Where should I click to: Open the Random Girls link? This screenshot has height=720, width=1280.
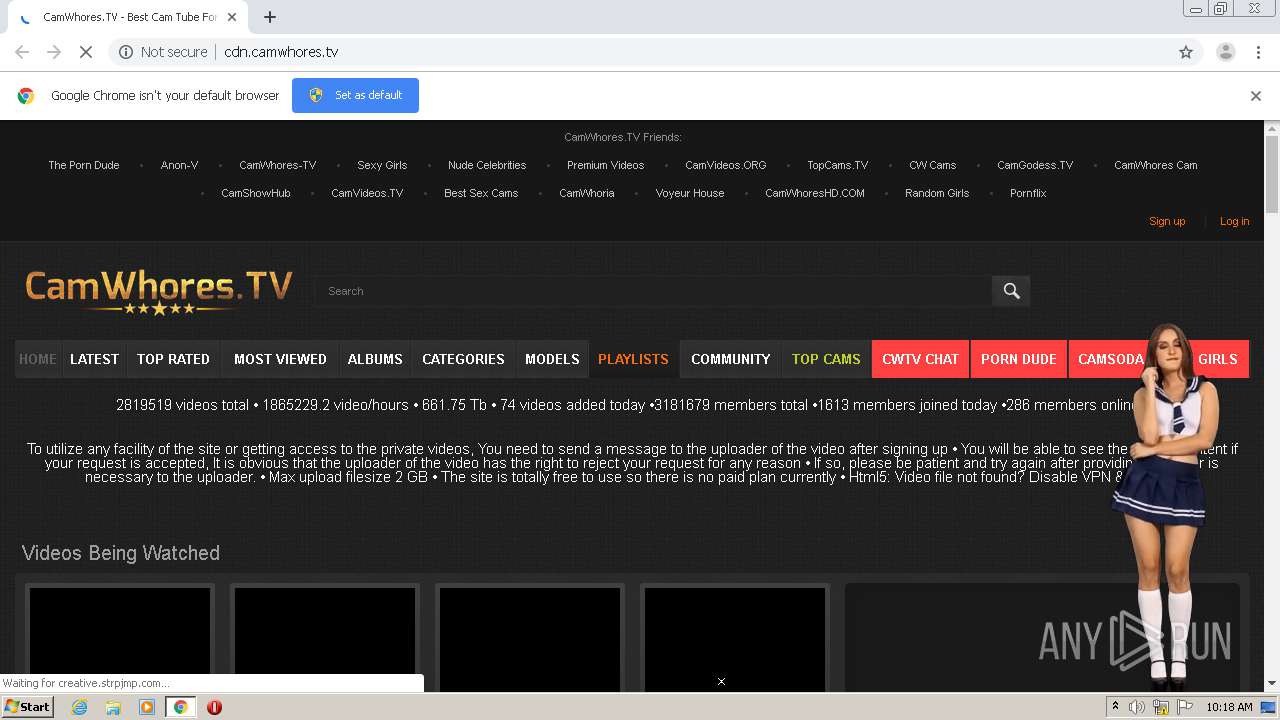pyautogui.click(x=937, y=193)
